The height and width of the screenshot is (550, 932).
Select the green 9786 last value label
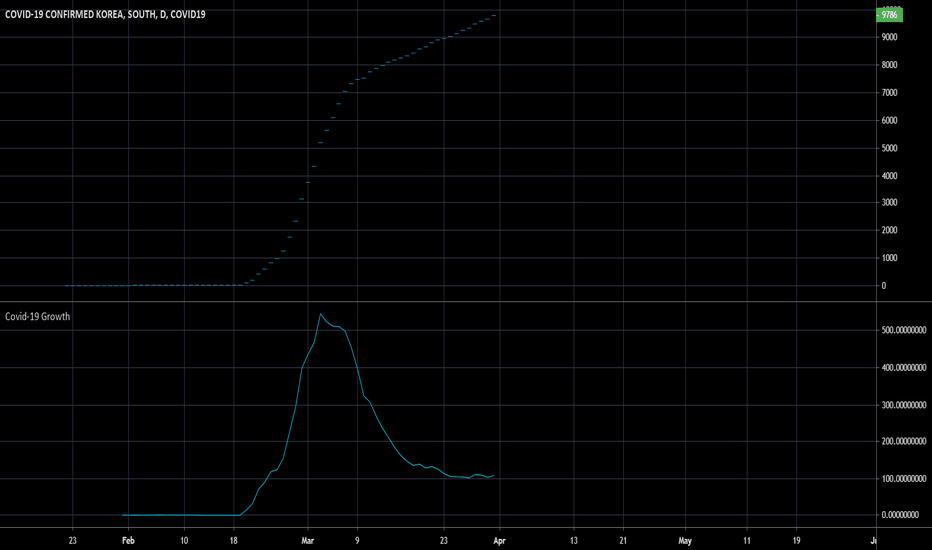coord(889,15)
